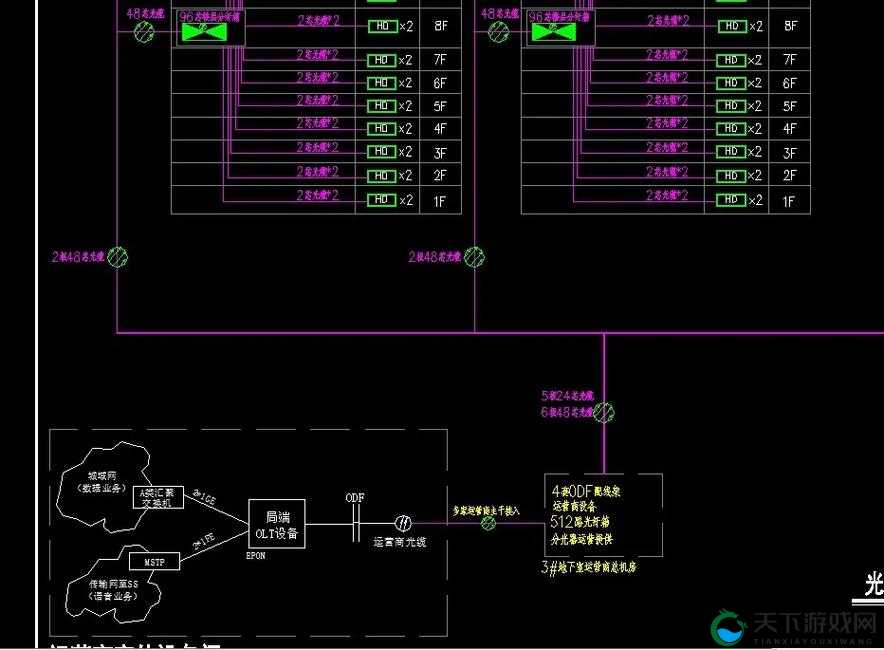Click the ODF capacitor-style symbol
This screenshot has width=884, height=650.
[x=356, y=524]
